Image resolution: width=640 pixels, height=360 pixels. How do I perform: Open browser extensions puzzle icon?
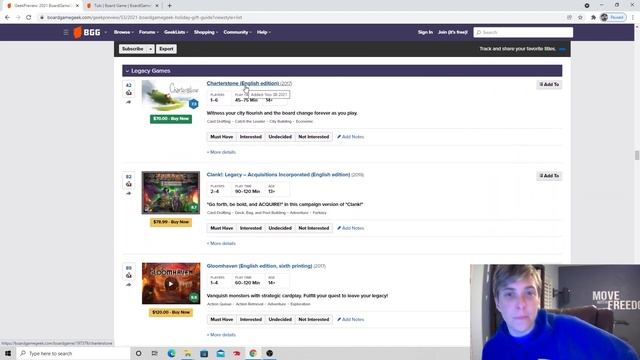click(x=593, y=18)
